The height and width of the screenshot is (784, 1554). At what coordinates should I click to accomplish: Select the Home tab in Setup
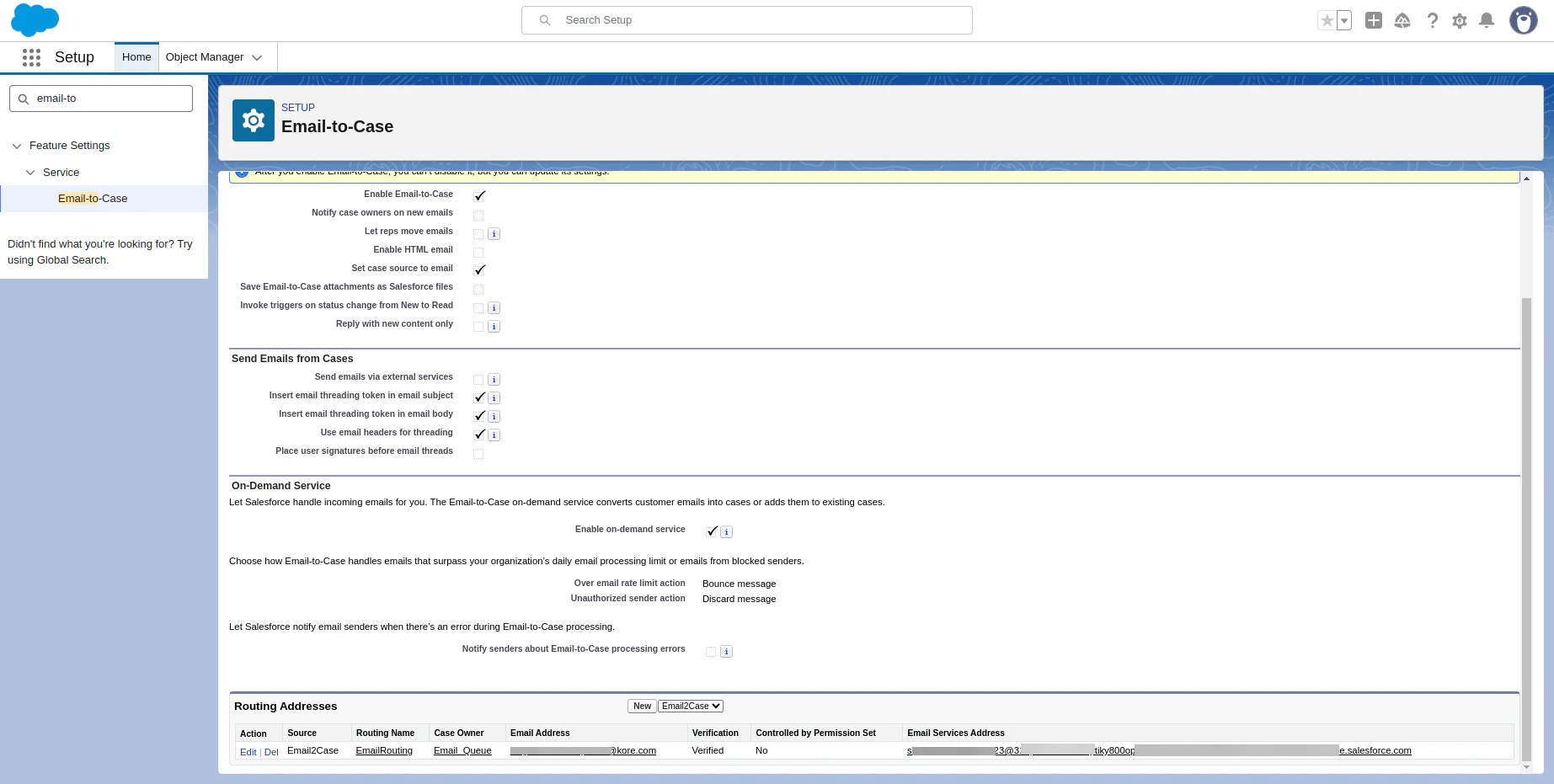136,56
